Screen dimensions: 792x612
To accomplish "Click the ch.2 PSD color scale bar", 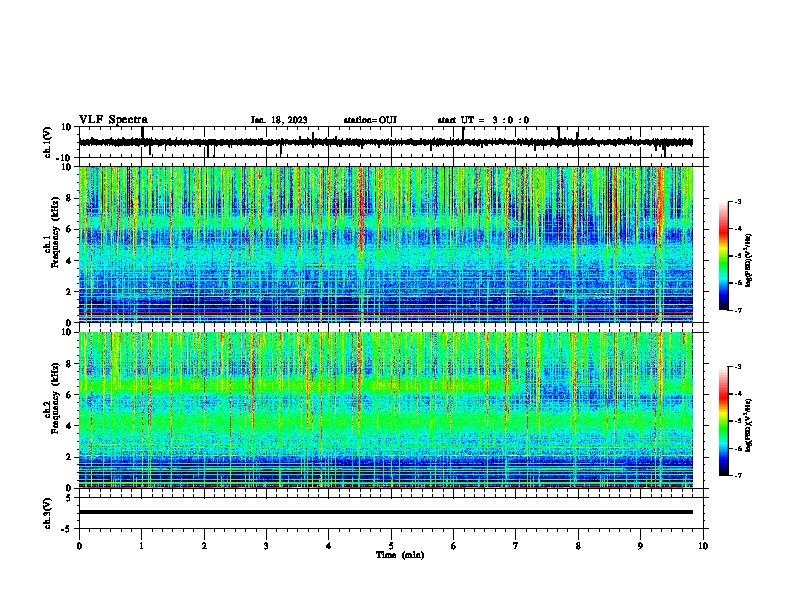I will tap(724, 421).
